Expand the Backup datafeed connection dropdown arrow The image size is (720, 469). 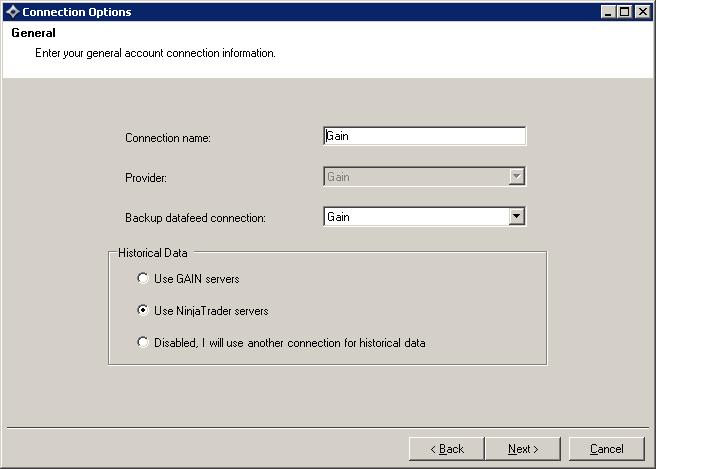(x=516, y=217)
